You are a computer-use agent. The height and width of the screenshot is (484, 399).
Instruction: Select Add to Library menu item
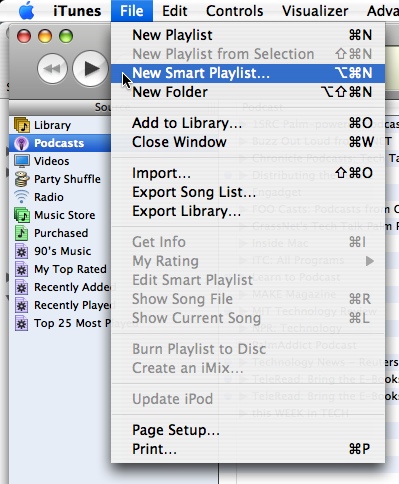point(248,123)
